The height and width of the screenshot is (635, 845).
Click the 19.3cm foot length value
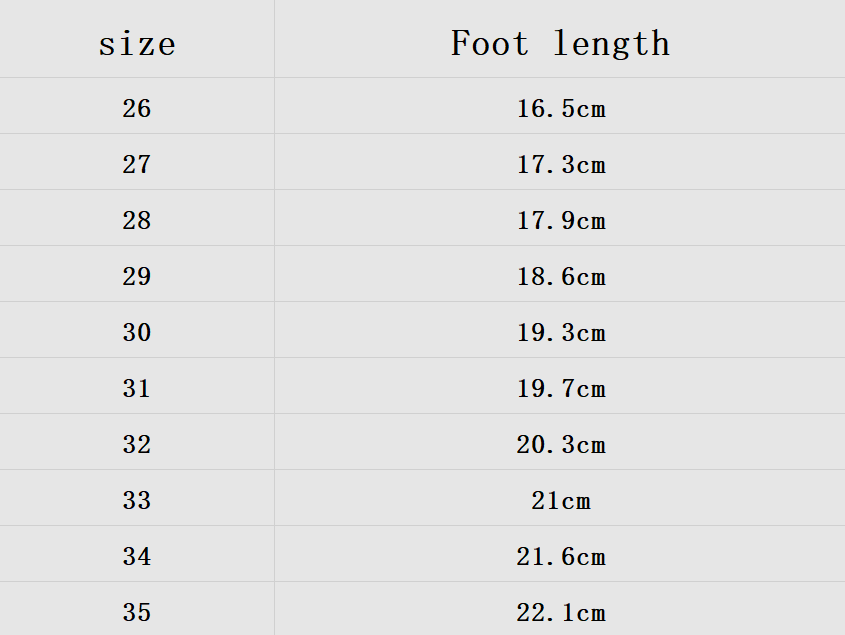click(560, 332)
